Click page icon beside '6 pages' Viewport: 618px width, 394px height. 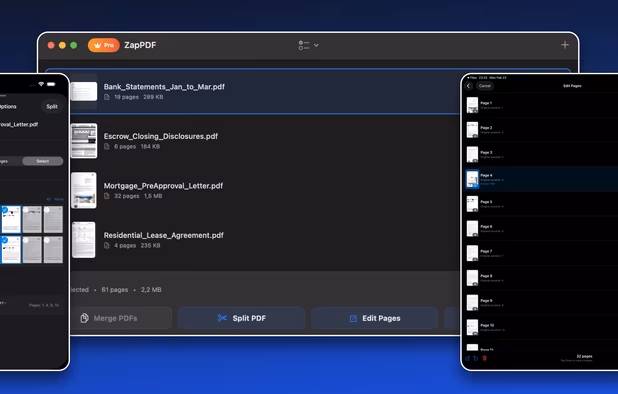coord(107,147)
